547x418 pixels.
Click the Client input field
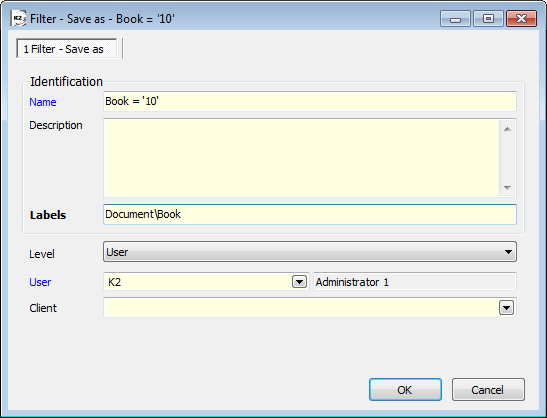pos(301,308)
